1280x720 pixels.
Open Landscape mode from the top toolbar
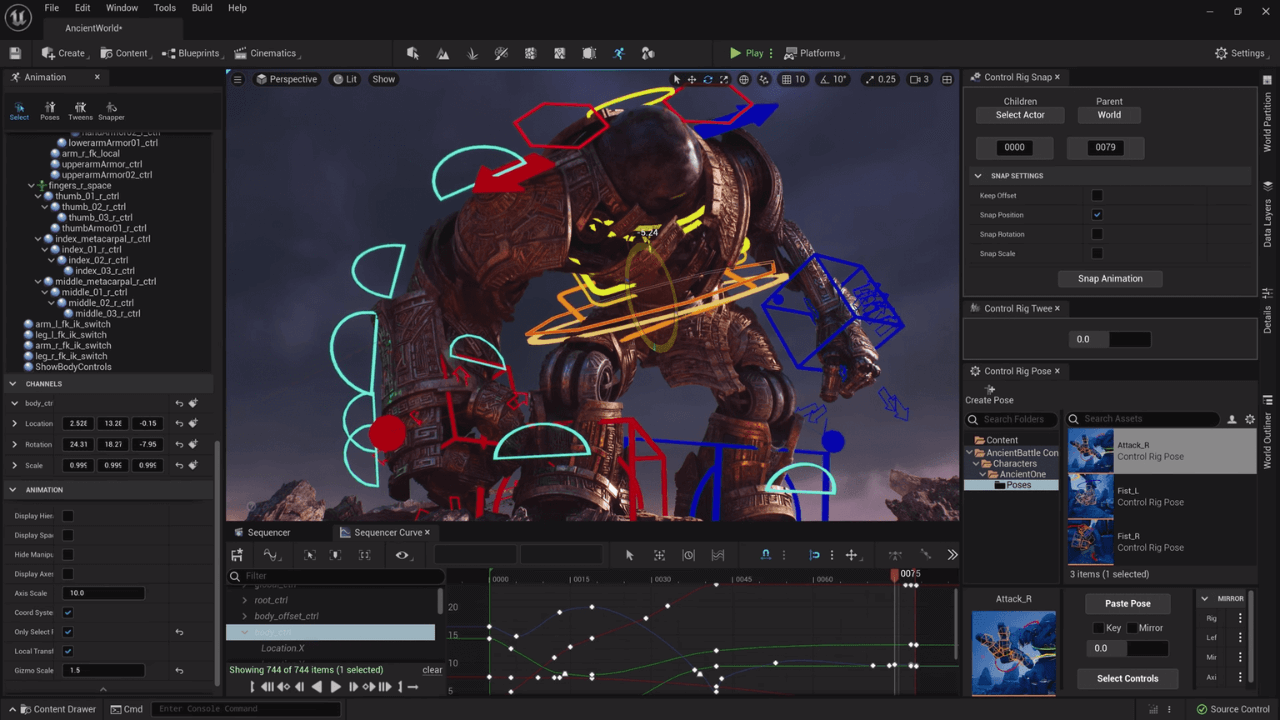[442, 53]
